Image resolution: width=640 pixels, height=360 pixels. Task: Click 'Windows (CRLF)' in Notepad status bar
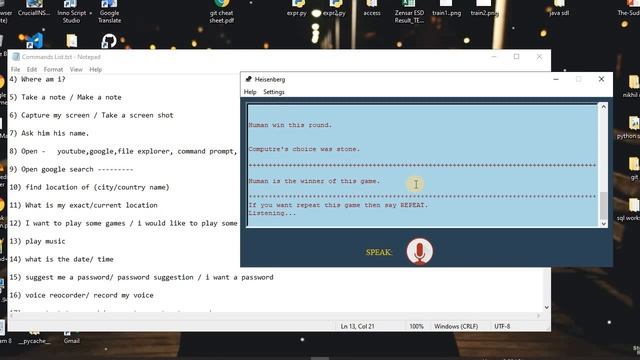pyautogui.click(x=456, y=327)
